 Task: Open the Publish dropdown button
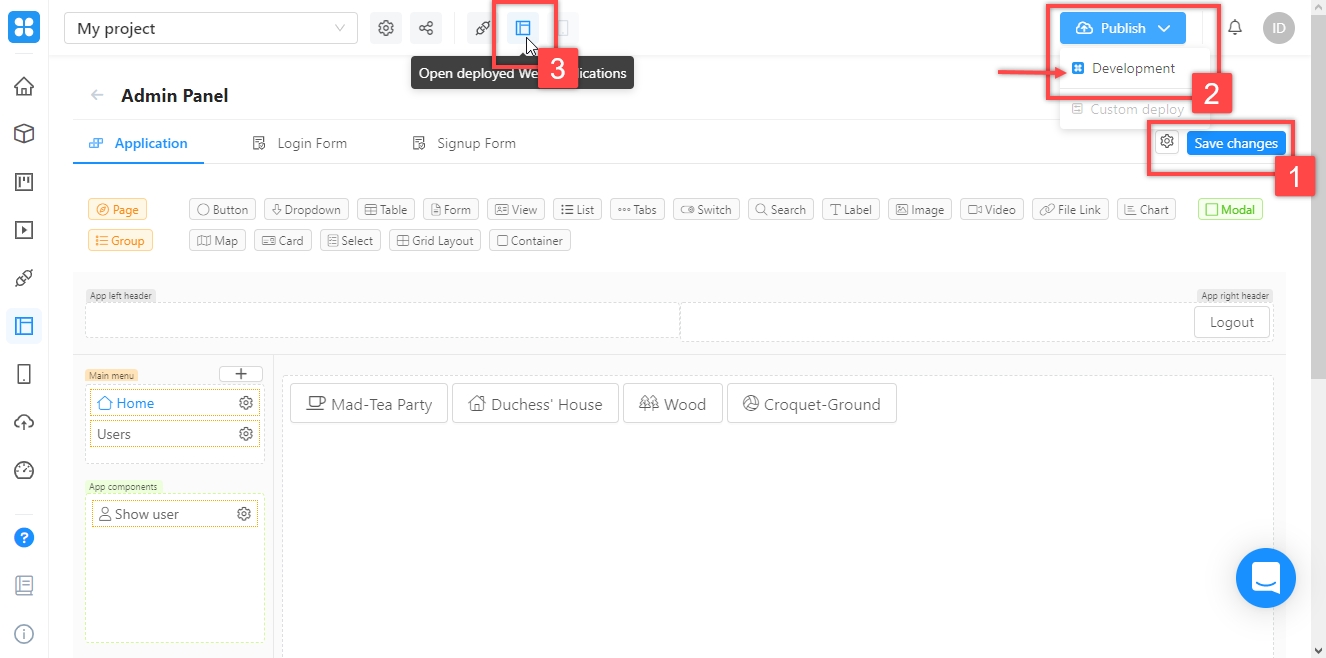(x=1122, y=28)
